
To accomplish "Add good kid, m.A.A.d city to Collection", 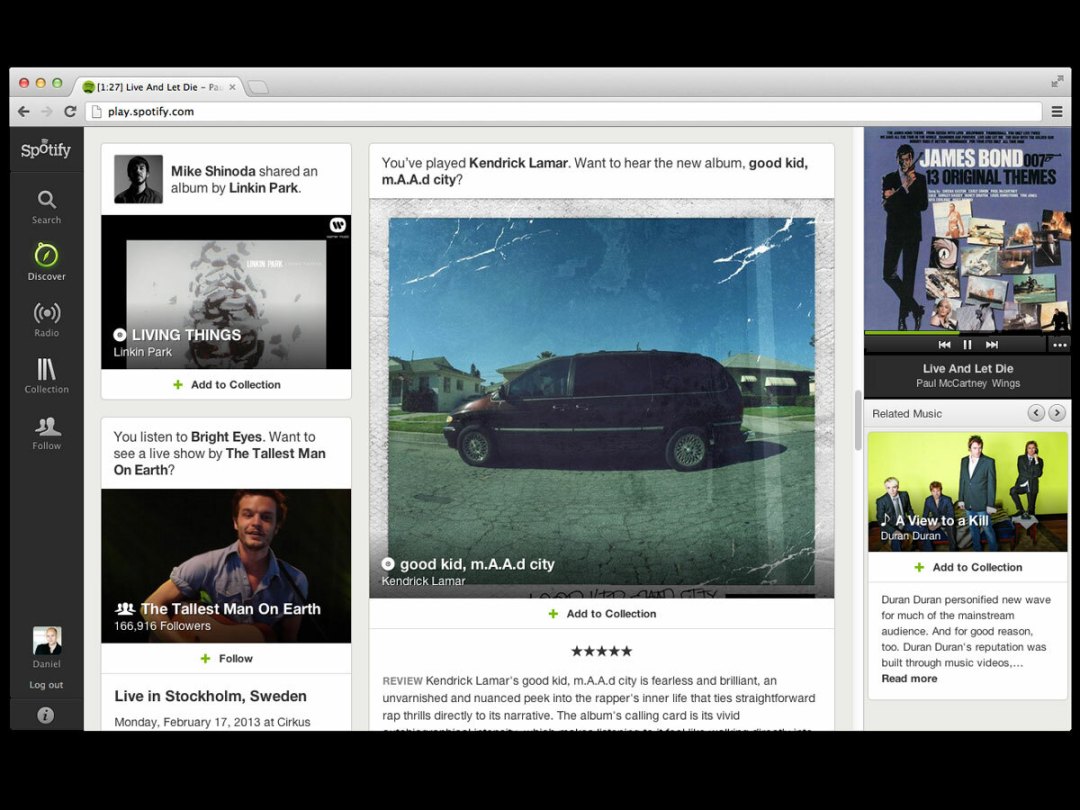I will click(601, 614).
